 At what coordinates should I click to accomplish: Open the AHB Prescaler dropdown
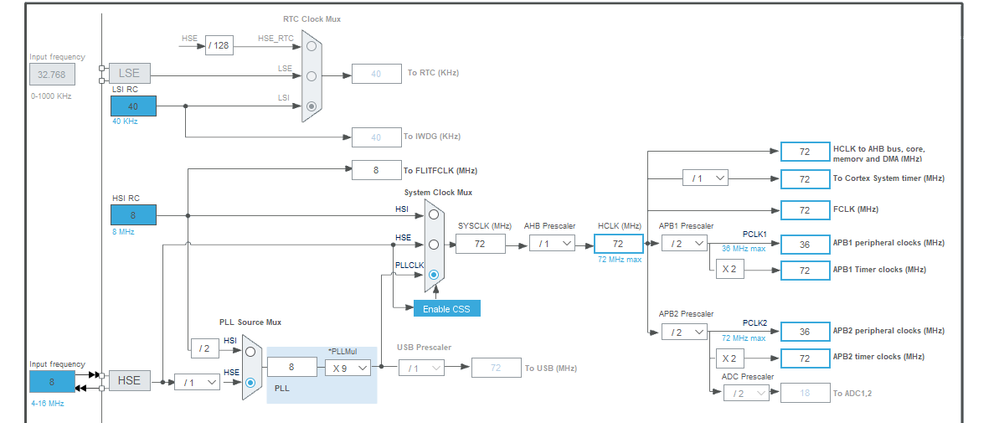coord(552,243)
